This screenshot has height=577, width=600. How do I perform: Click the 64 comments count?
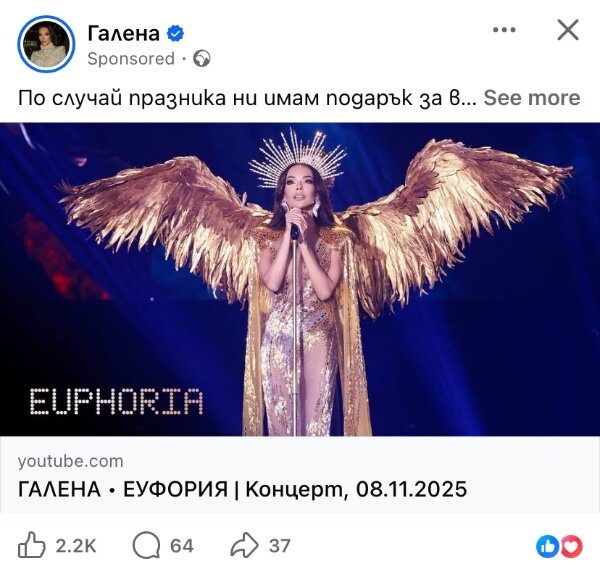click(182, 546)
